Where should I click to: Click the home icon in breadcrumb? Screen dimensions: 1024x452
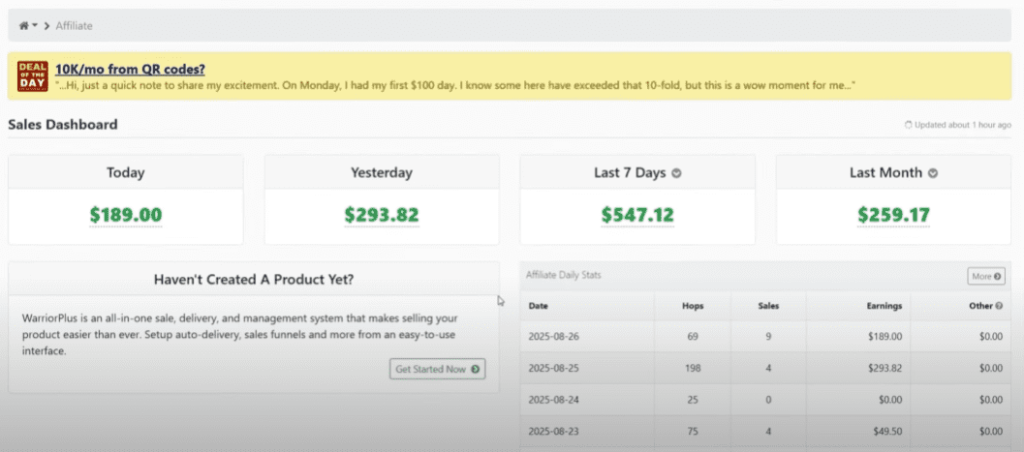point(24,25)
